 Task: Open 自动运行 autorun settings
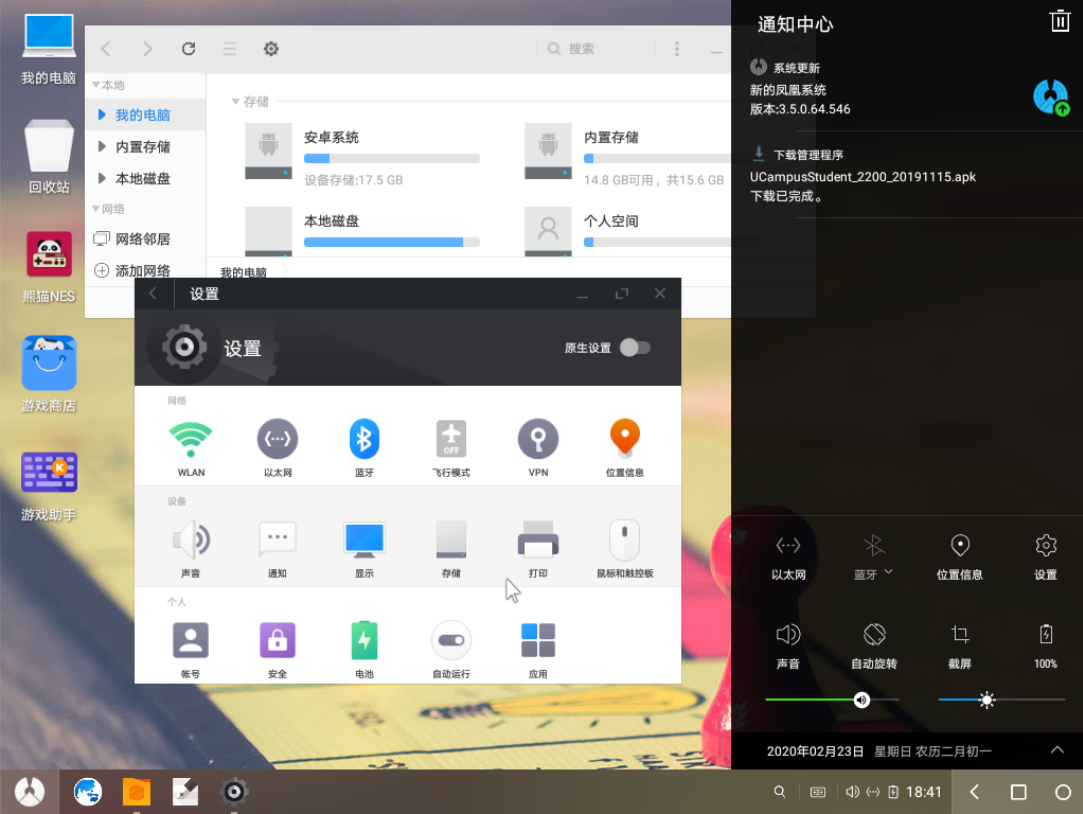[x=451, y=650]
